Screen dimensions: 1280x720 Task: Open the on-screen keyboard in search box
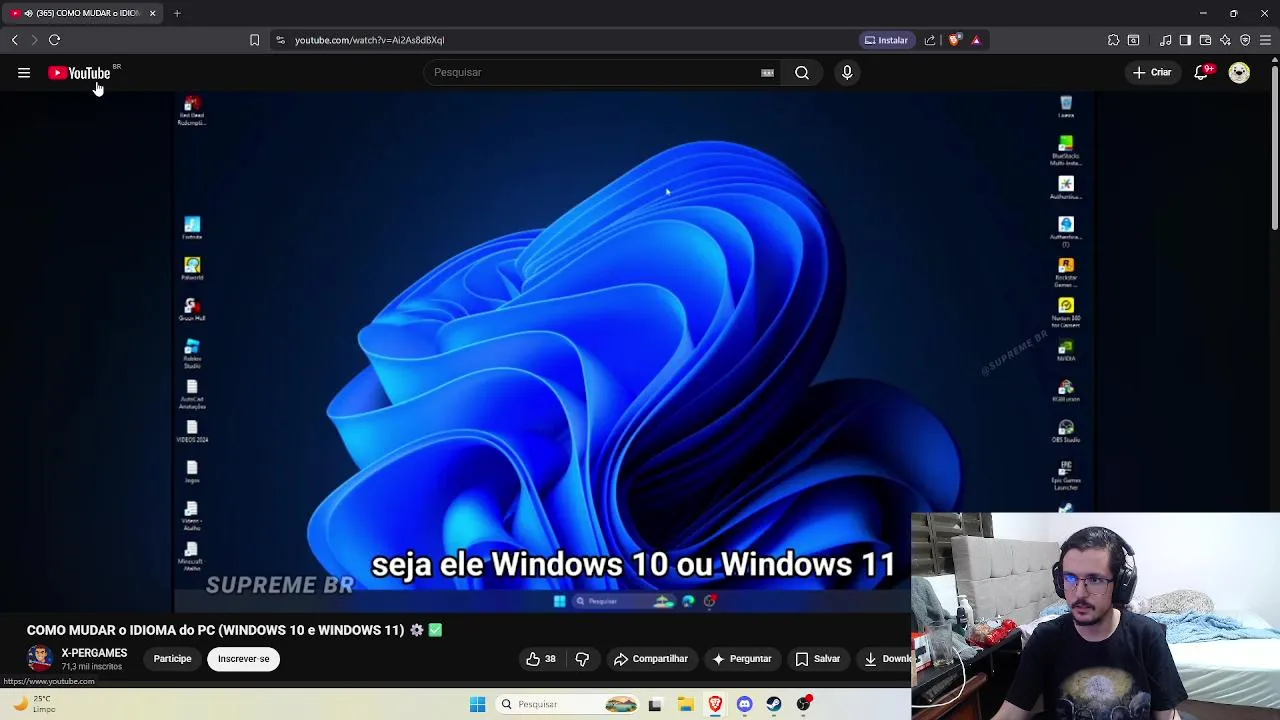[x=767, y=72]
